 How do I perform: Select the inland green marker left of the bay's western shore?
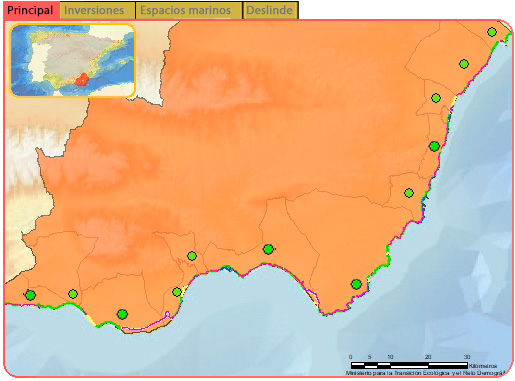192,256
